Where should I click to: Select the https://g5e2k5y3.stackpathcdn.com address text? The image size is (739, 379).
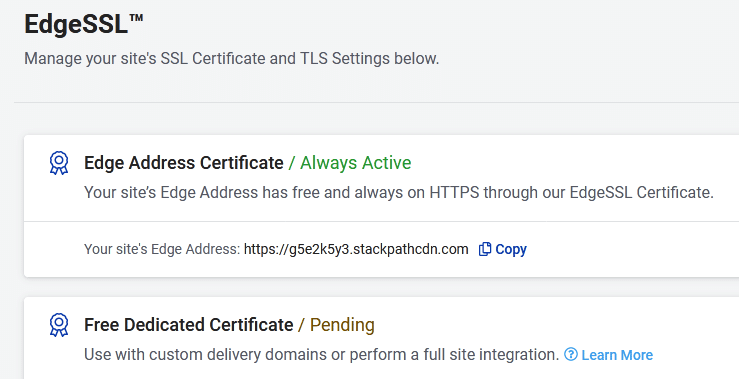[356, 249]
